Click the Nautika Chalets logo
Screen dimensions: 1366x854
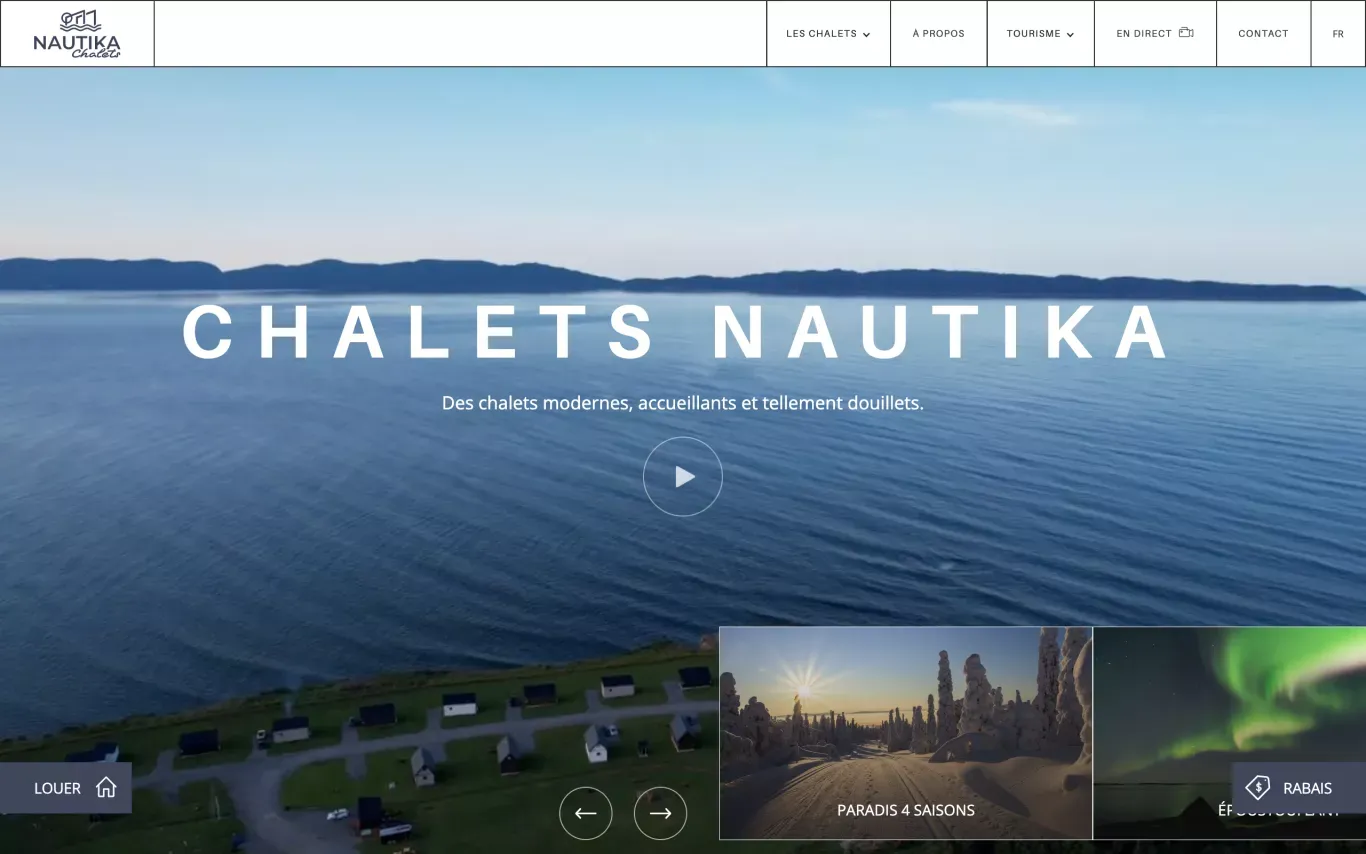tap(77, 34)
